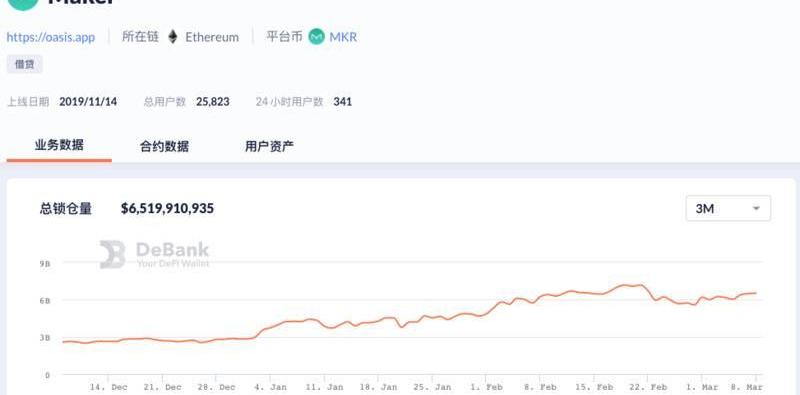Image resolution: width=800 pixels, height=395 pixels.
Task: Click the Ethereum chain label
Action: 212,37
